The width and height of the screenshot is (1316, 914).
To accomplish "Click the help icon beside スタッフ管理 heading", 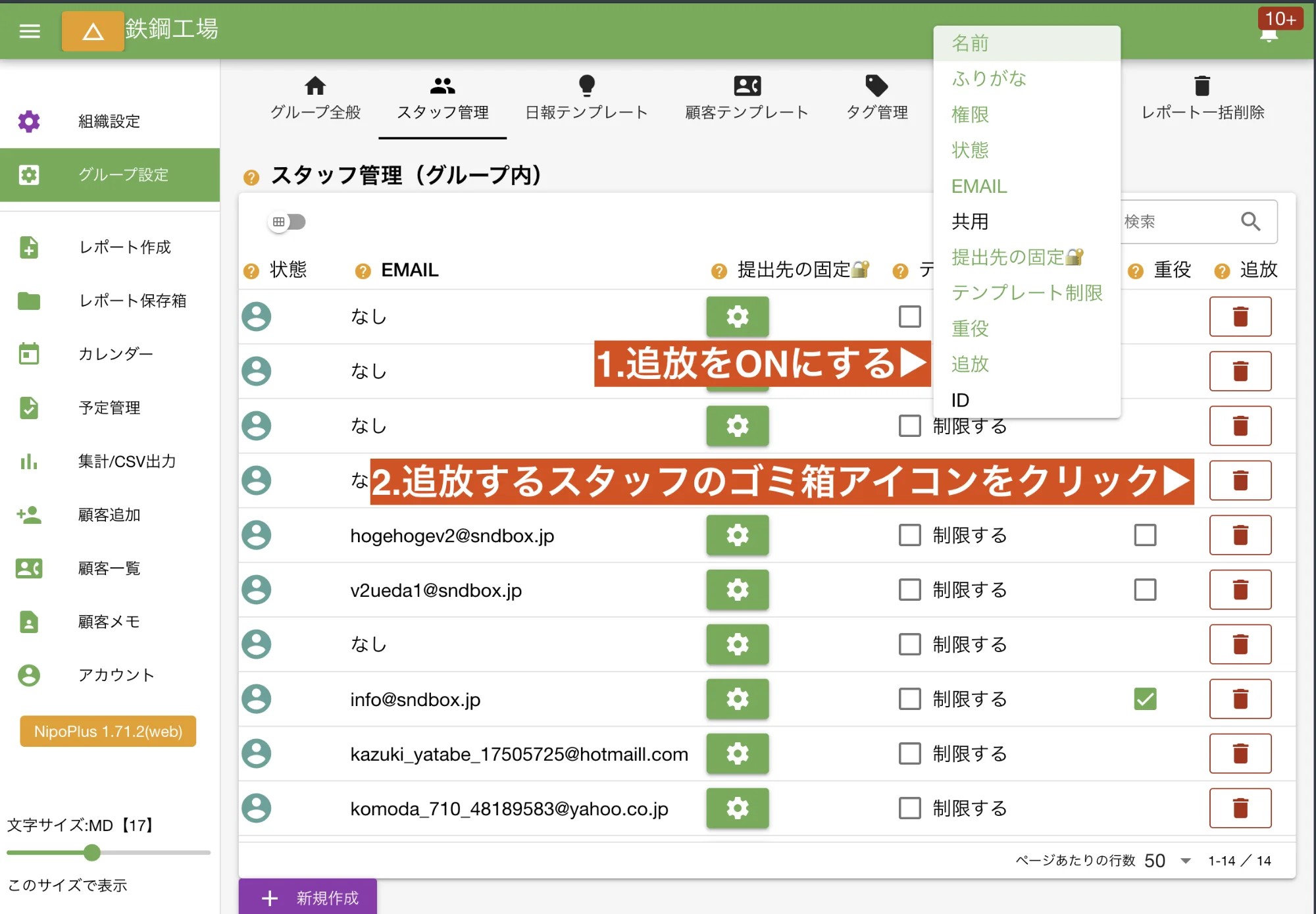I will 251,176.
